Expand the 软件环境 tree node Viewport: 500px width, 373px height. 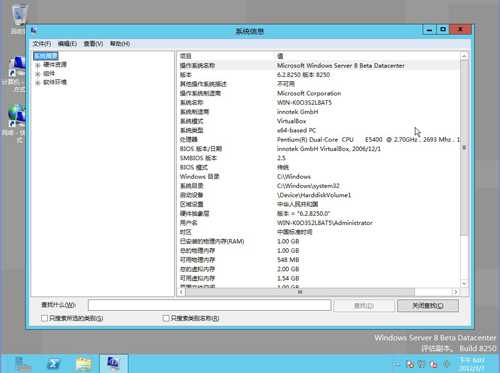click(38, 82)
